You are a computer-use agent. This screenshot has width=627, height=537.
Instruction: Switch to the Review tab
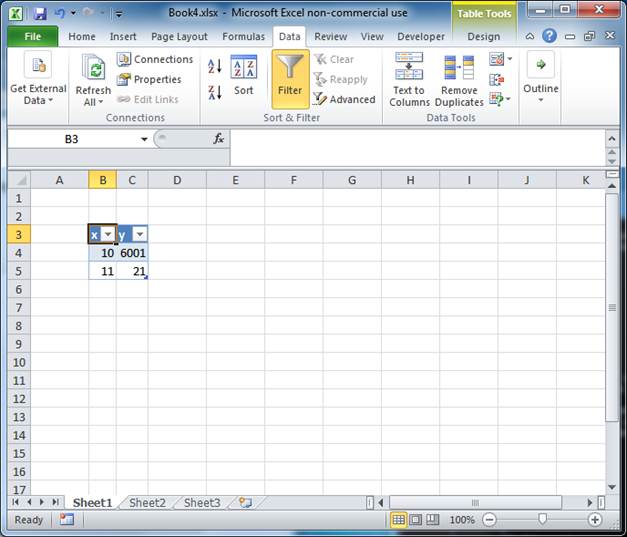pos(331,36)
